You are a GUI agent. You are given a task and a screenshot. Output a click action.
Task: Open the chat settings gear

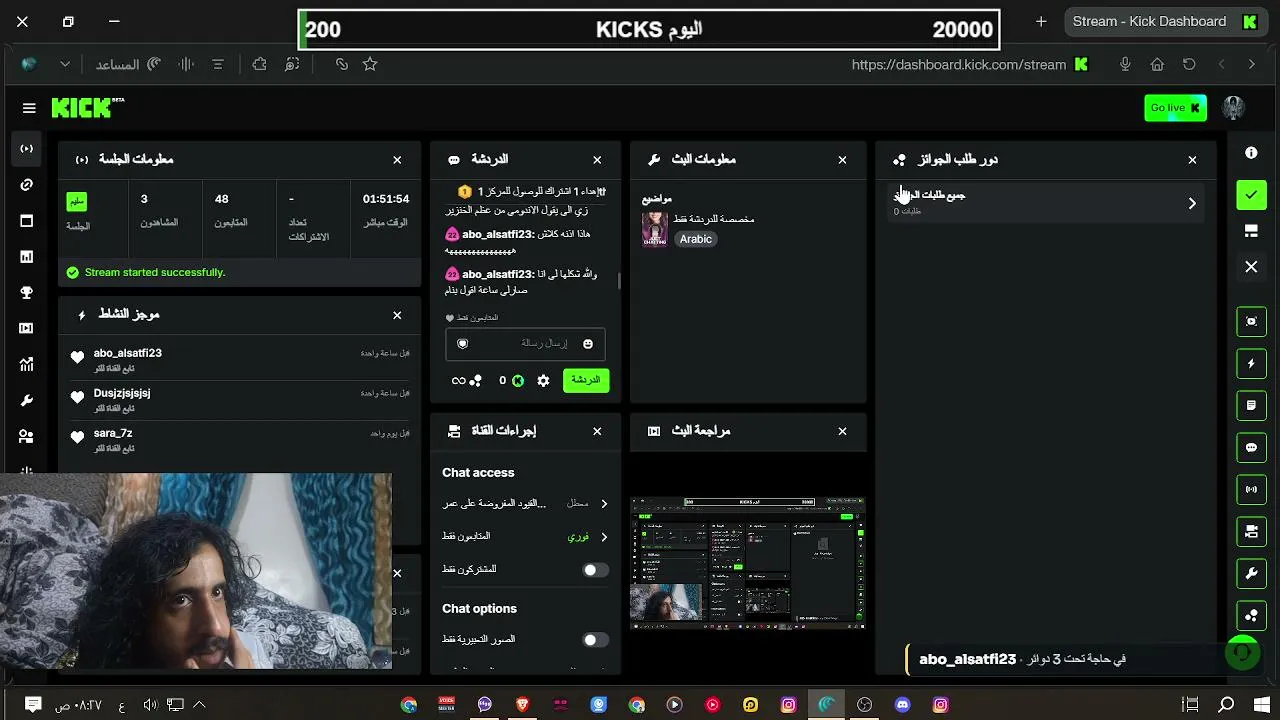543,381
